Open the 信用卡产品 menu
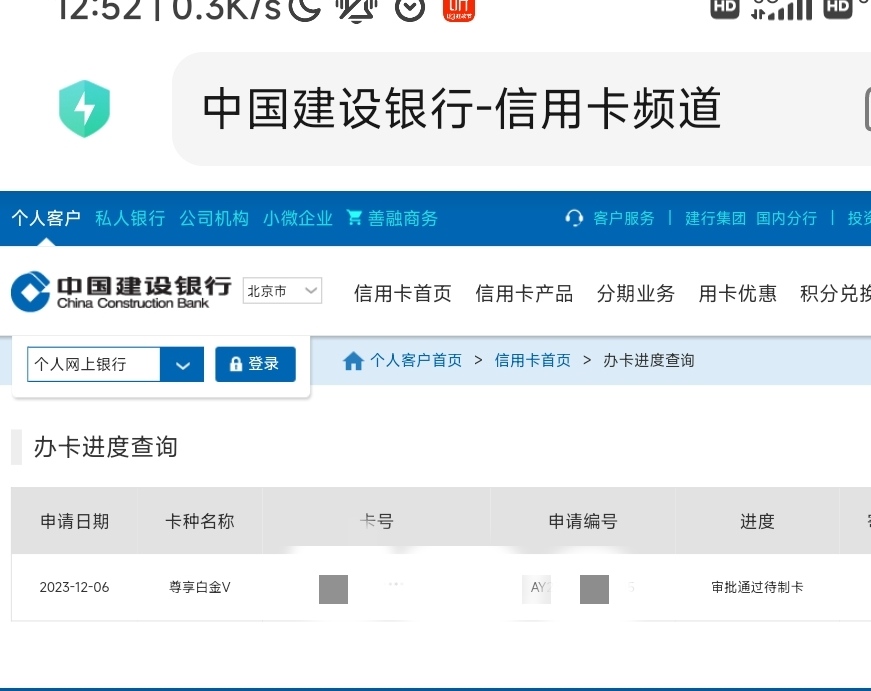871x691 pixels. tap(524, 294)
